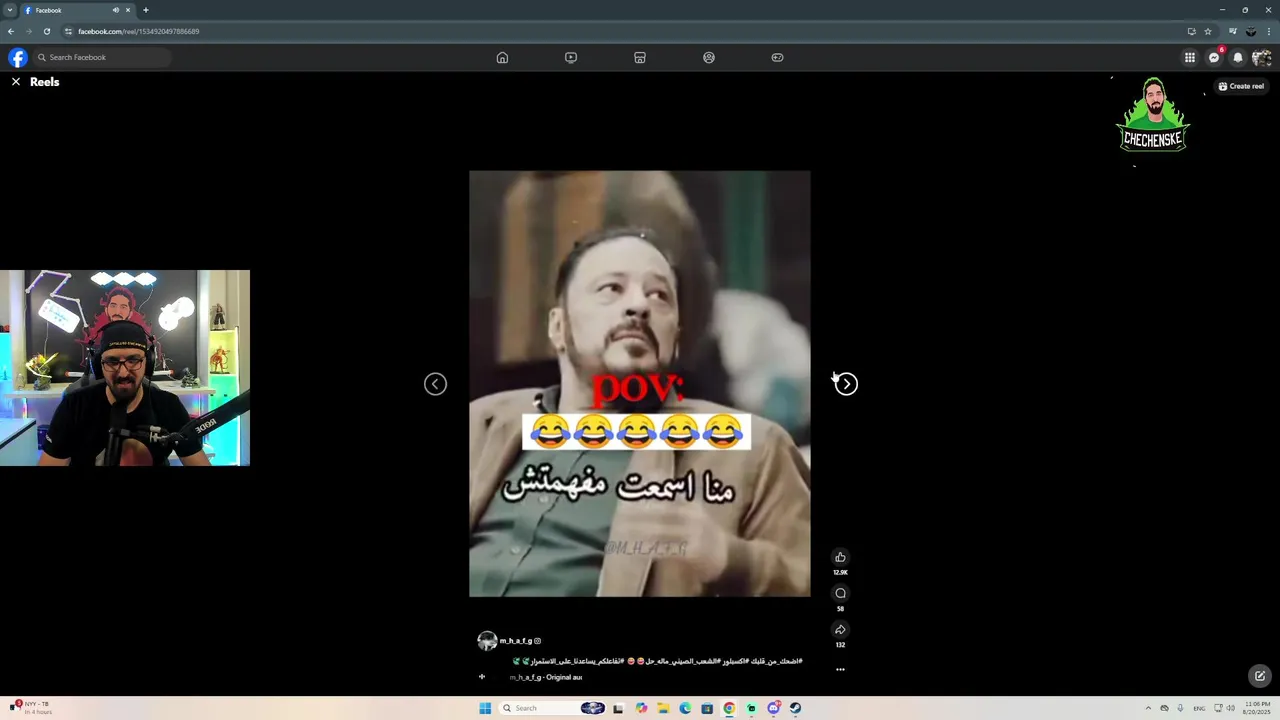Open File Explorer from the taskbar
Screen dimensions: 1280x720
point(662,708)
